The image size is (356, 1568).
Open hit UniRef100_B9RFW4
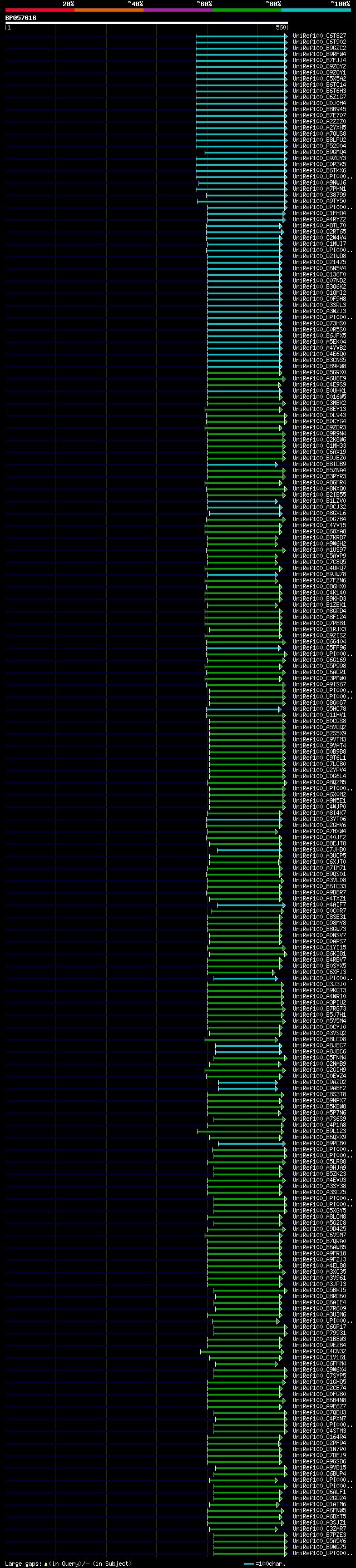[x=319, y=54]
